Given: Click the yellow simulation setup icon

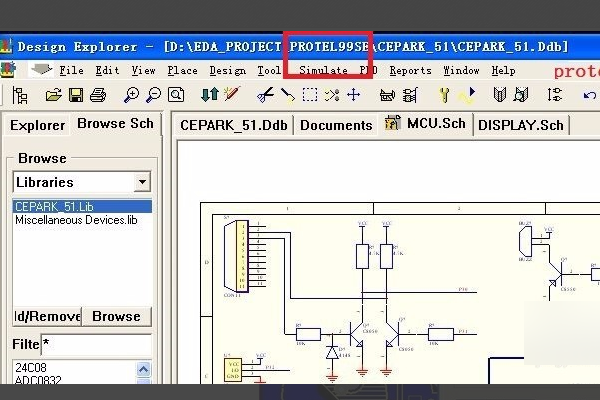Looking at the screenshot, I should [x=444, y=95].
